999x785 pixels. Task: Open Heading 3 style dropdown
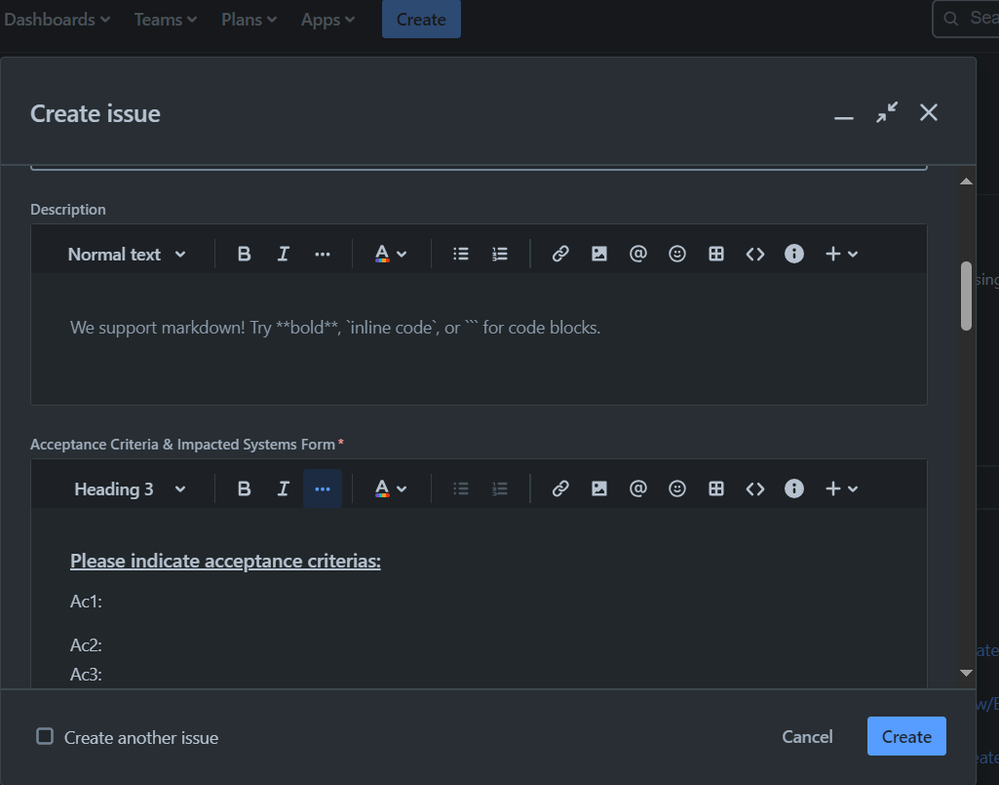130,489
